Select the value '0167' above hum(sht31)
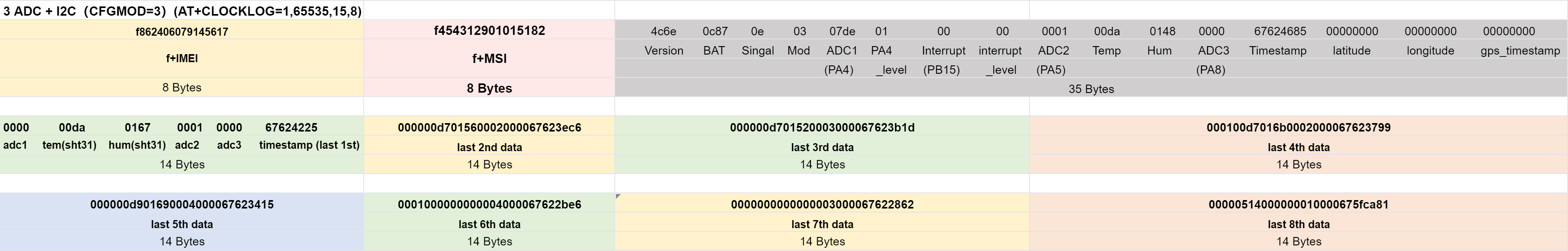 tap(138, 128)
